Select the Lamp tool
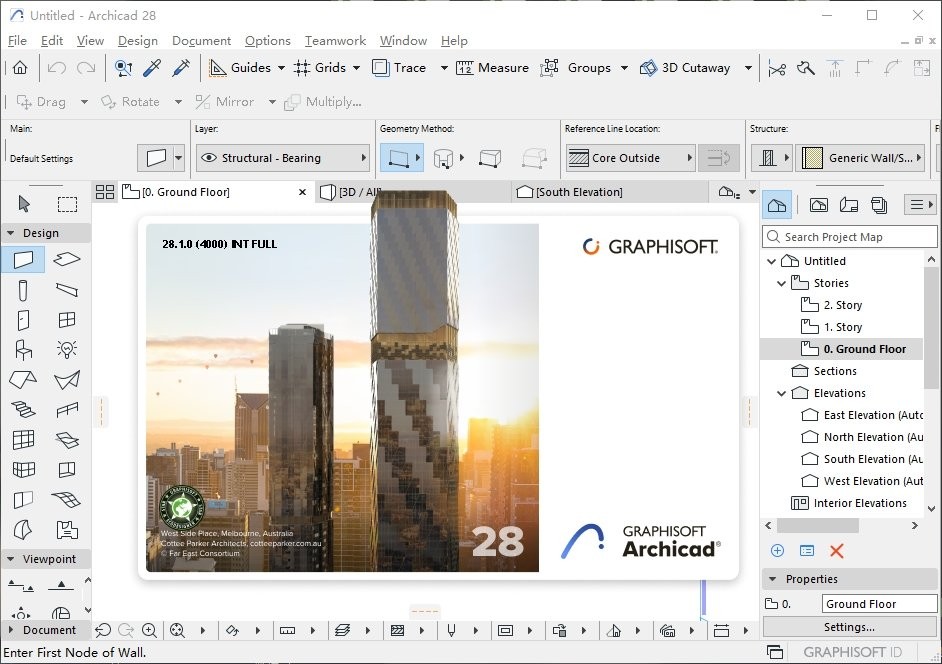The width and height of the screenshot is (942, 664). click(x=66, y=348)
